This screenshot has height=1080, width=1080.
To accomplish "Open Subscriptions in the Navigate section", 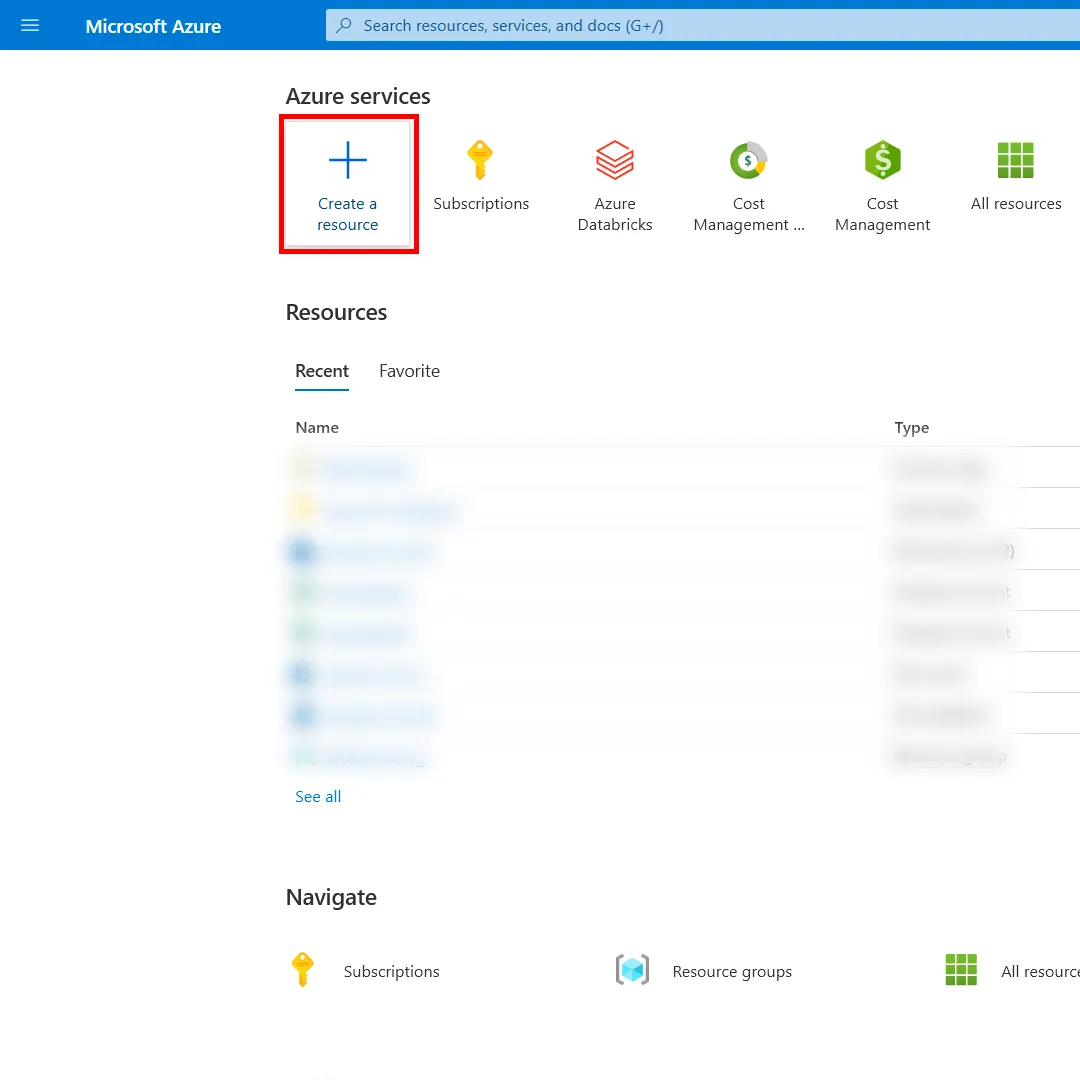I will (391, 971).
